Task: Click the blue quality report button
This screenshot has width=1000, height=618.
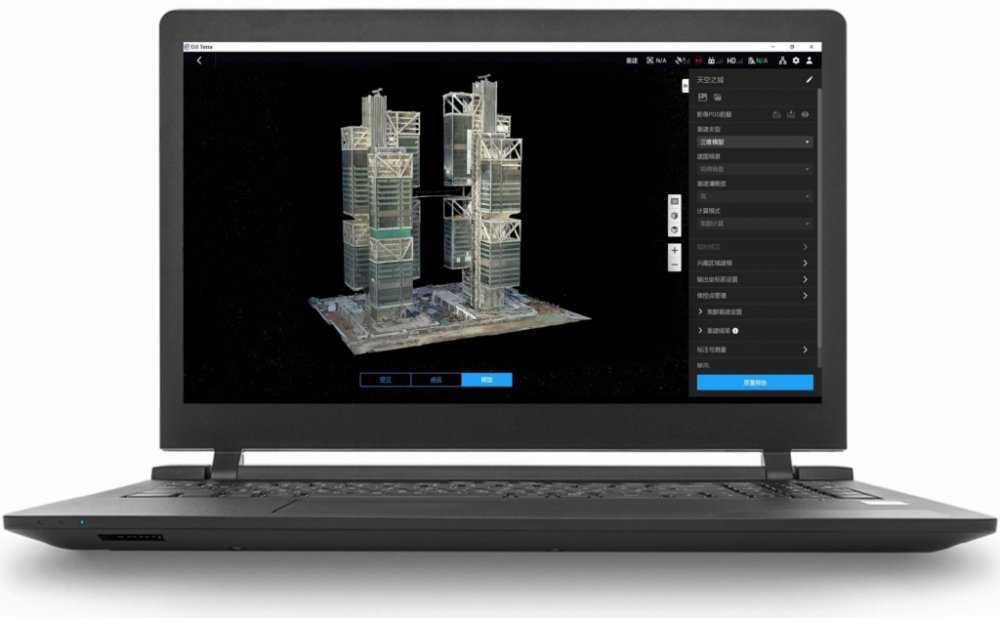Action: click(754, 382)
